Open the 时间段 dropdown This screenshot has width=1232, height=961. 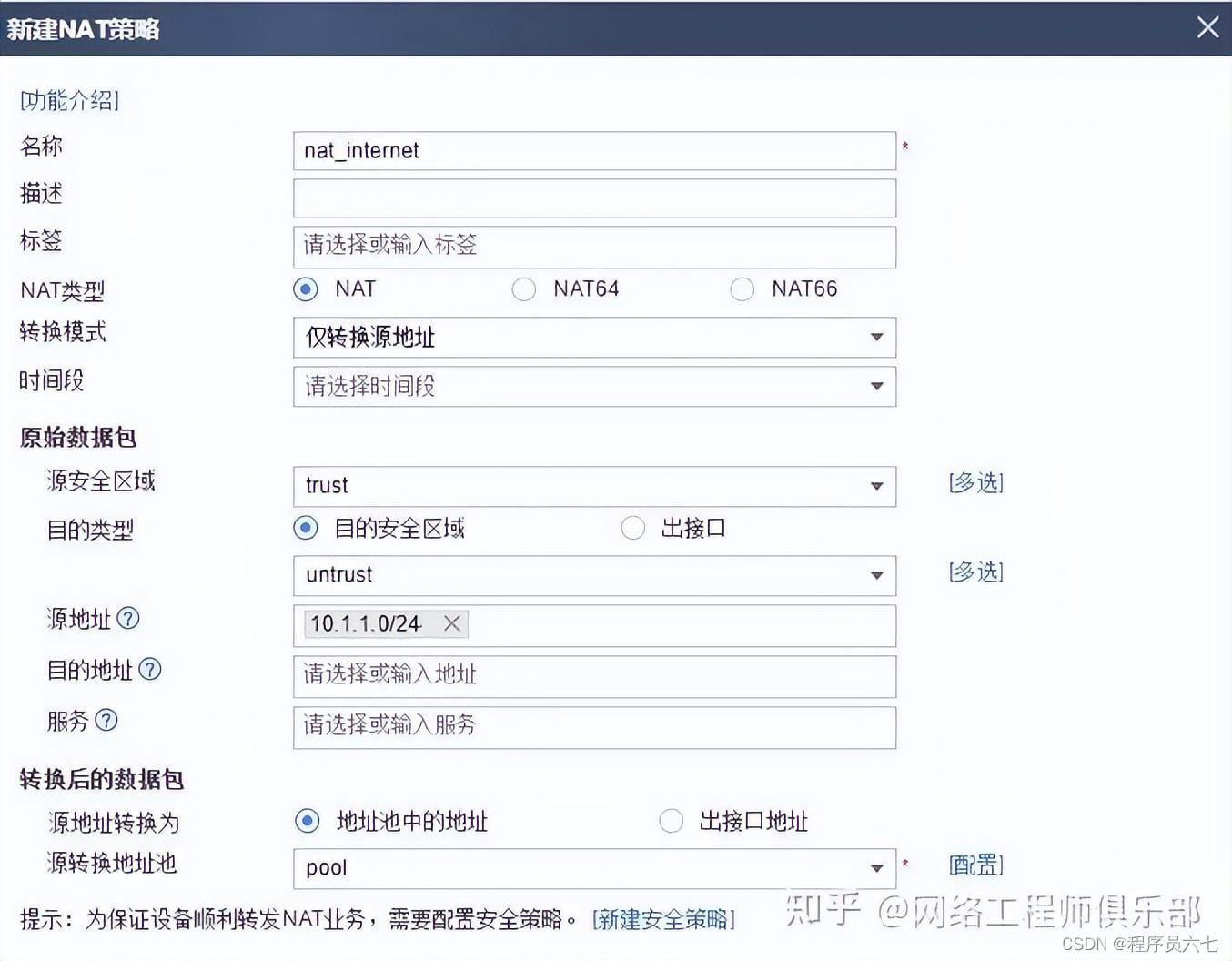[x=594, y=386]
